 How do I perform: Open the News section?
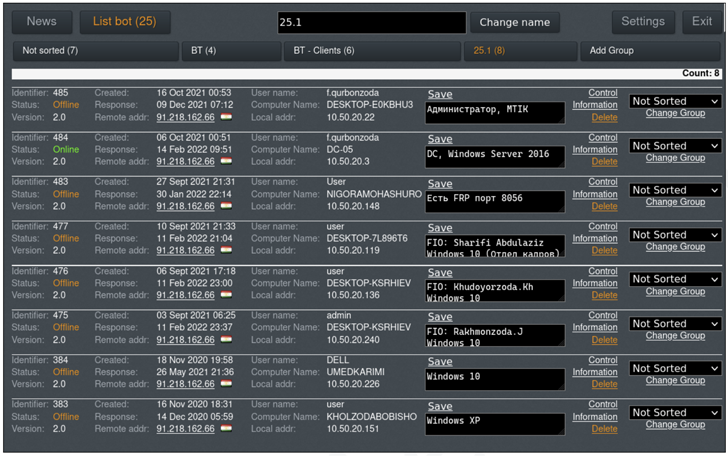click(42, 22)
